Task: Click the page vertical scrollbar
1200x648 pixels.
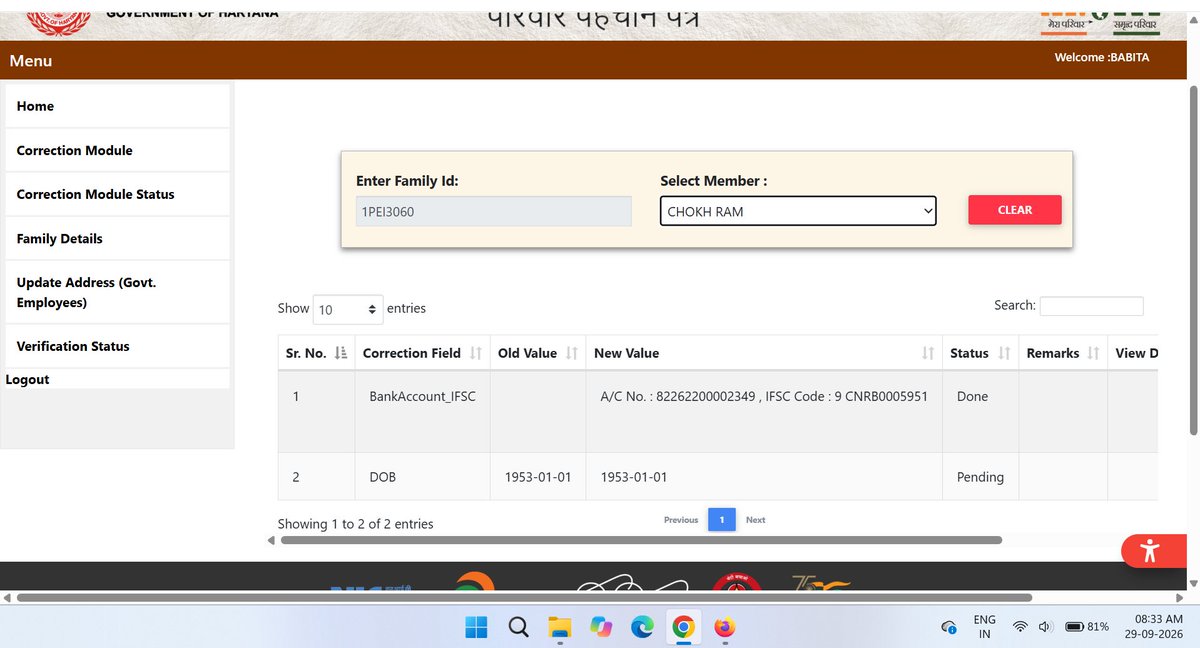Action: tap(1193, 260)
